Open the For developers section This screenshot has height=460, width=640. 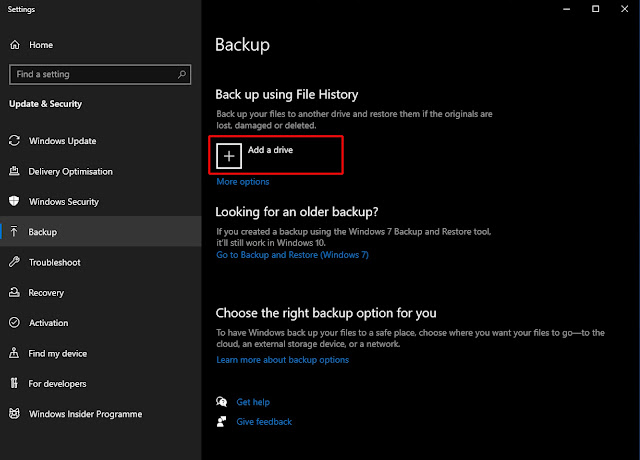click(57, 384)
